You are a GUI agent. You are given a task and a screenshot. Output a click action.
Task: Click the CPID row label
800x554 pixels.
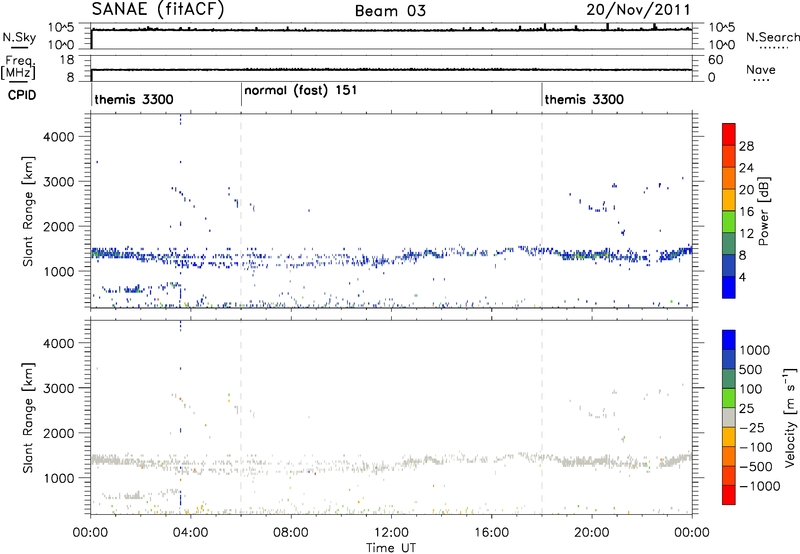coord(22,95)
